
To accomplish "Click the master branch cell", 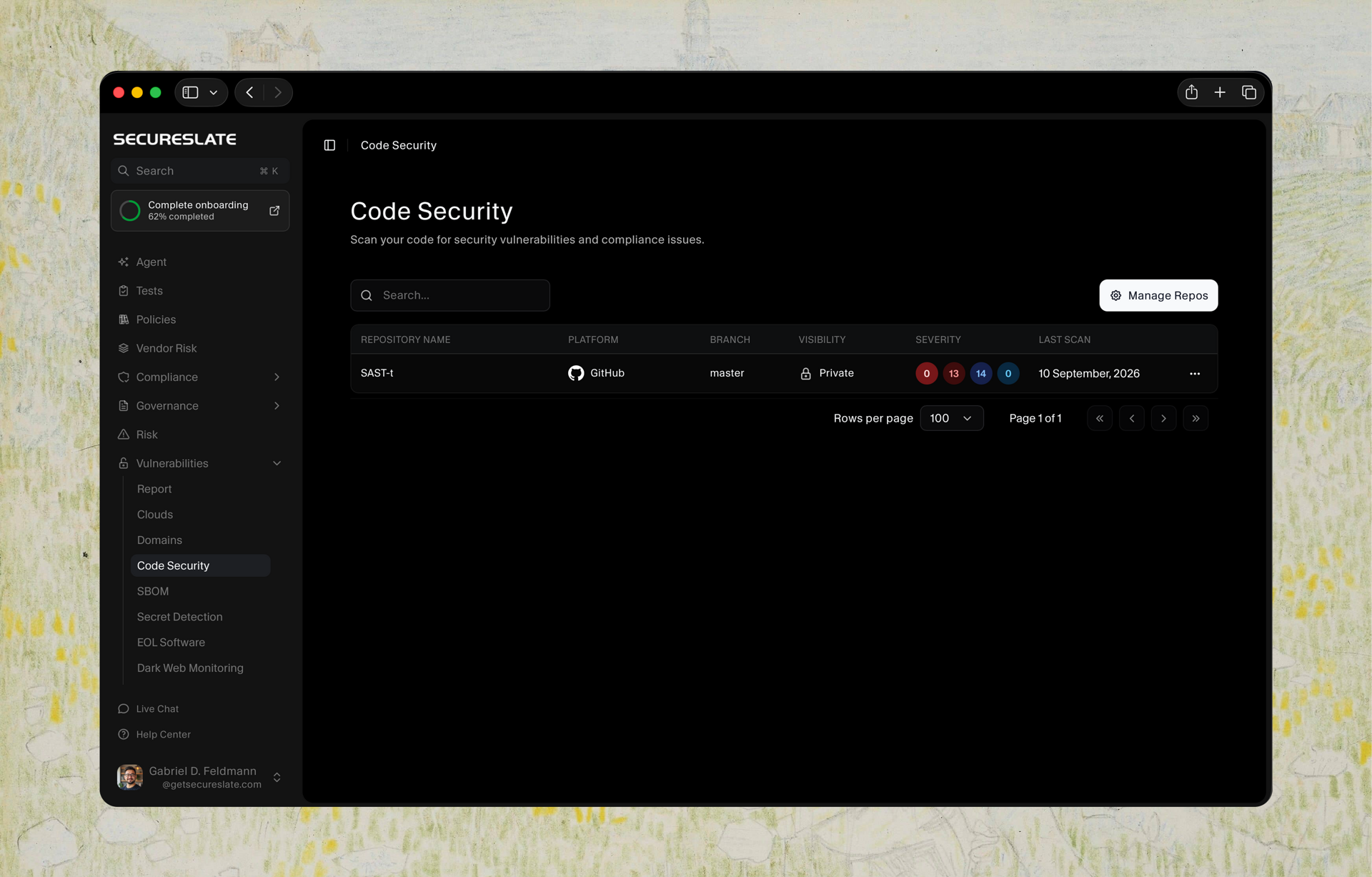I will pyautogui.click(x=727, y=373).
